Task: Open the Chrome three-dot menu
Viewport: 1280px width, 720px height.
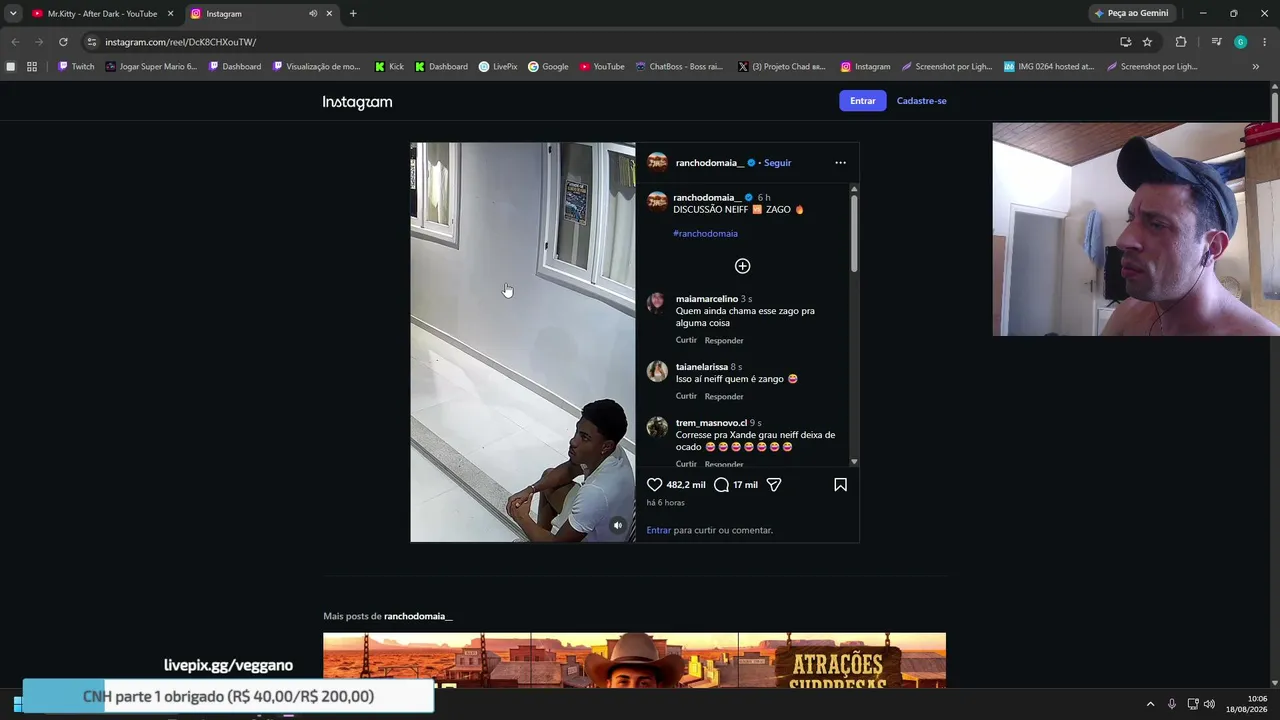Action: 1265,42
